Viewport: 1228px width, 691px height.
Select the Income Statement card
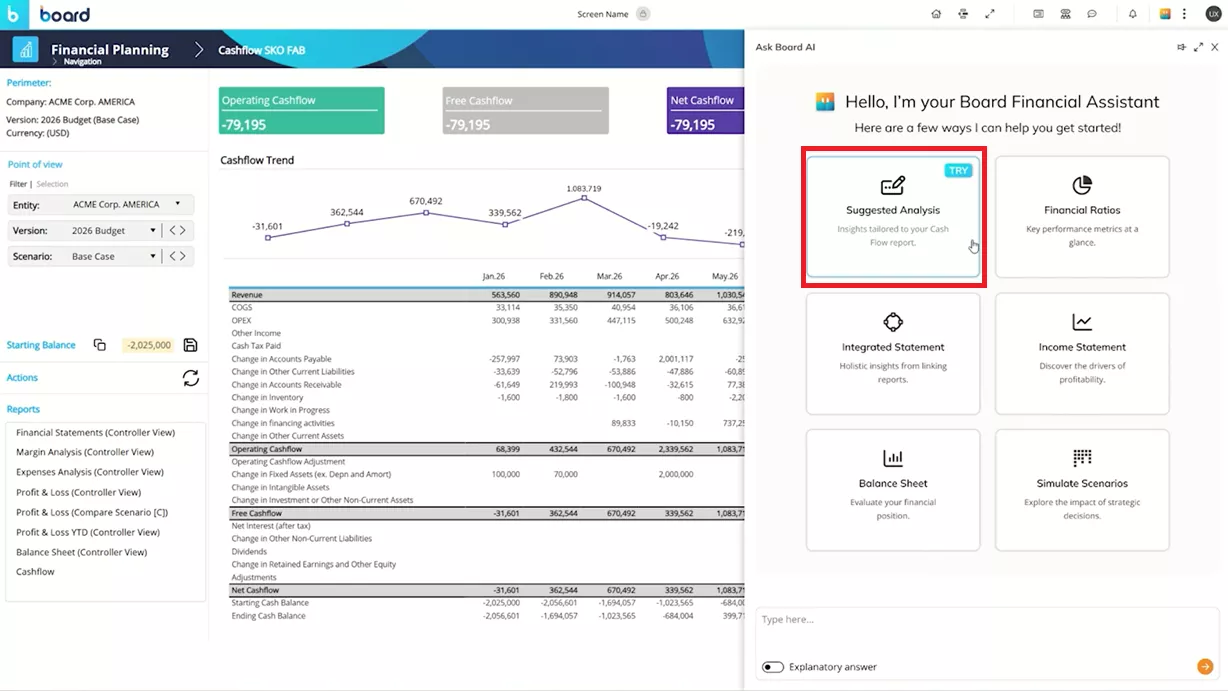(1082, 353)
